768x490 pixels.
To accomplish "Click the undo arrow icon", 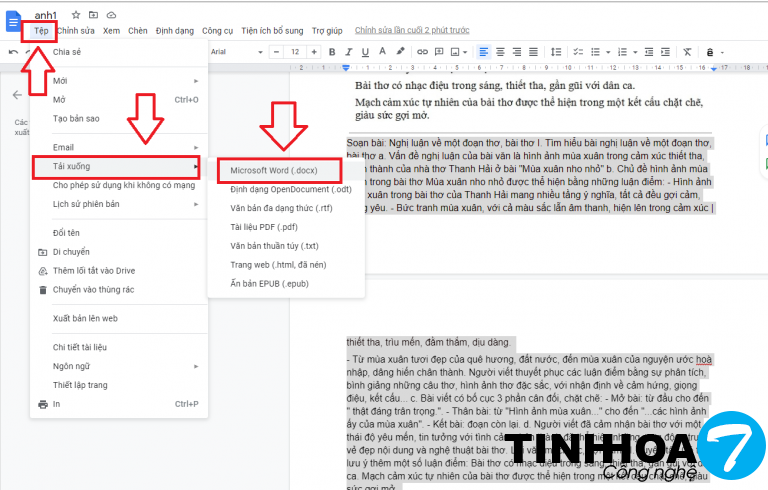I will click(x=12, y=51).
